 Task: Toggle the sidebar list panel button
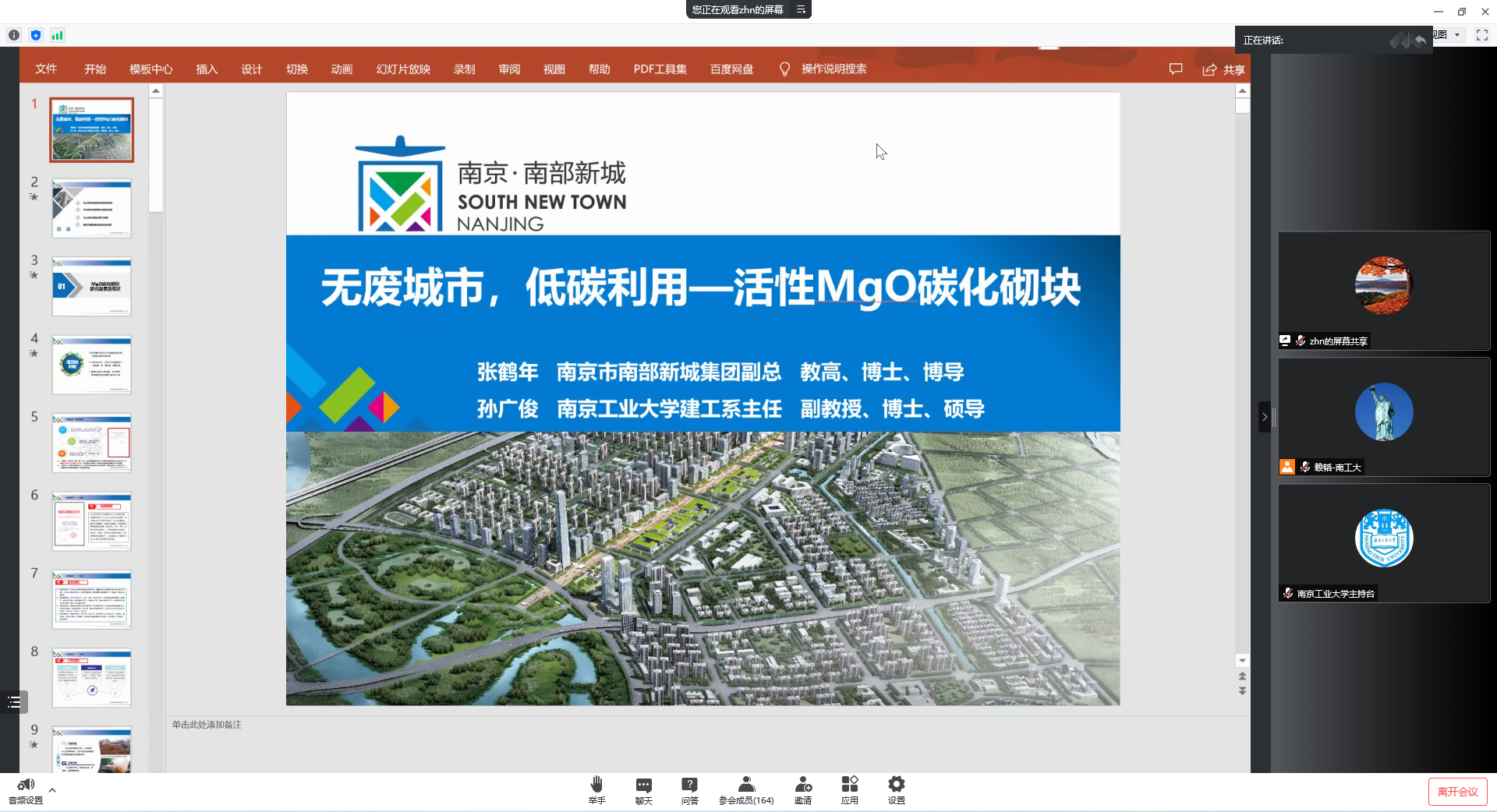point(14,702)
